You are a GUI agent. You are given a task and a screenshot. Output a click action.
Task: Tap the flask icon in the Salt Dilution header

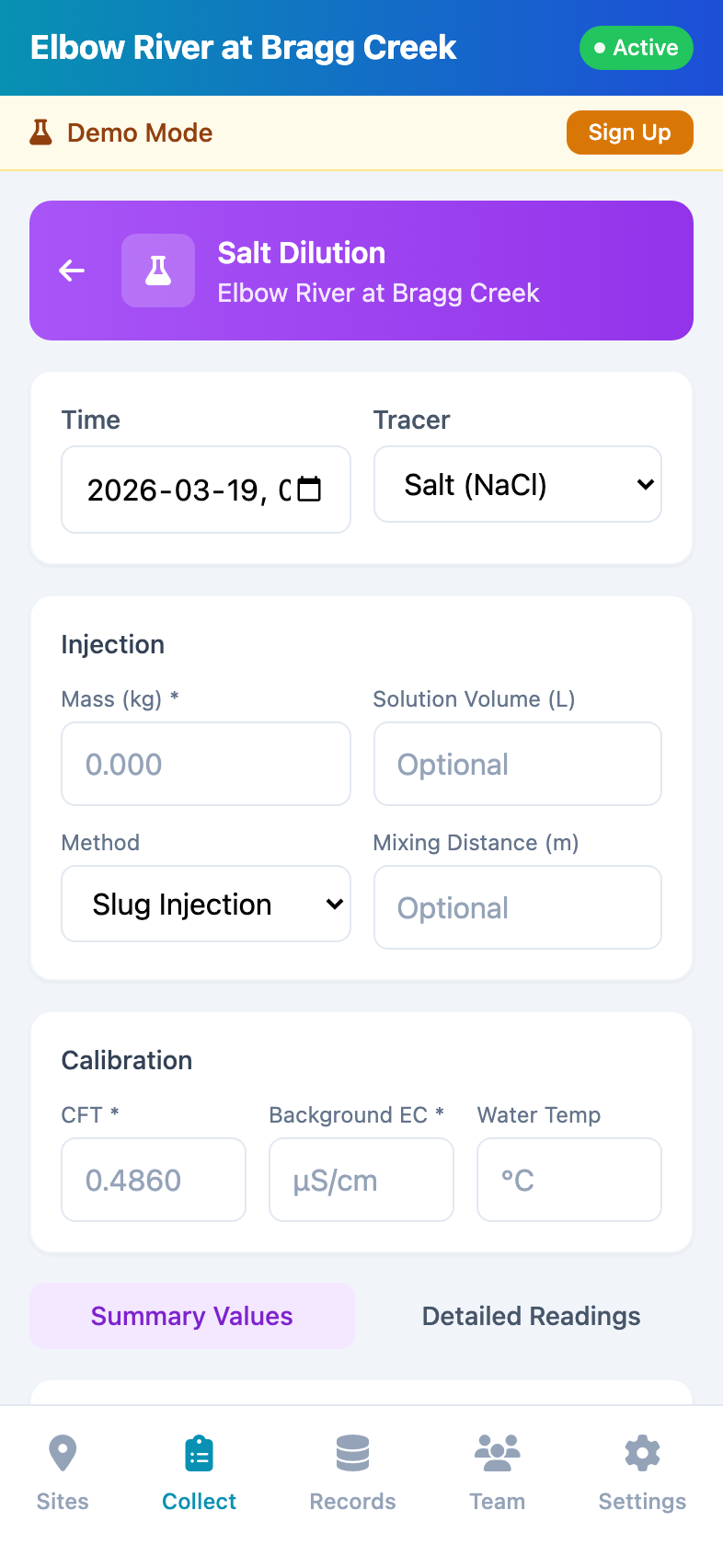pos(157,271)
